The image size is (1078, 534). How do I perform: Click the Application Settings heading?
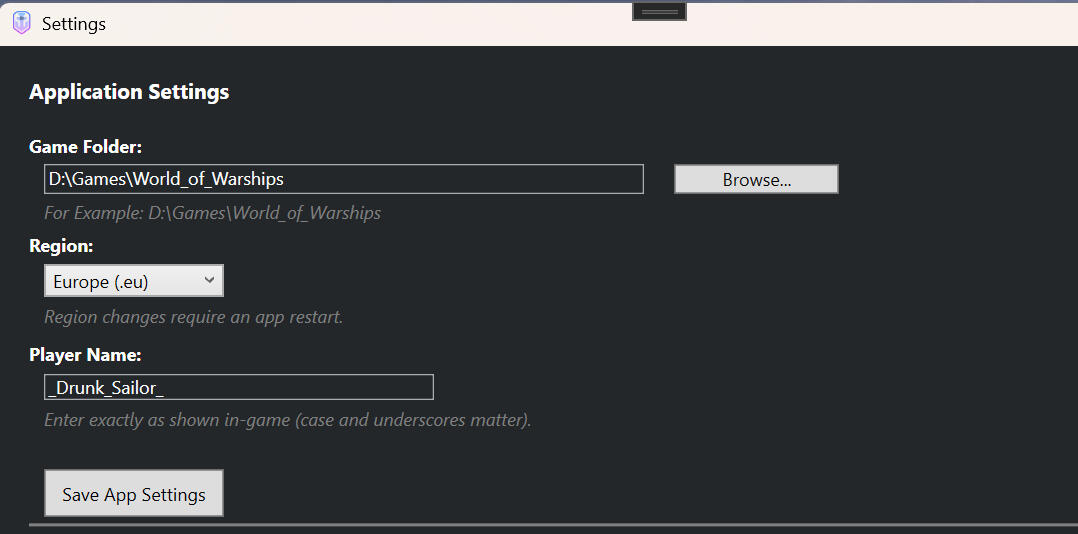tap(129, 92)
